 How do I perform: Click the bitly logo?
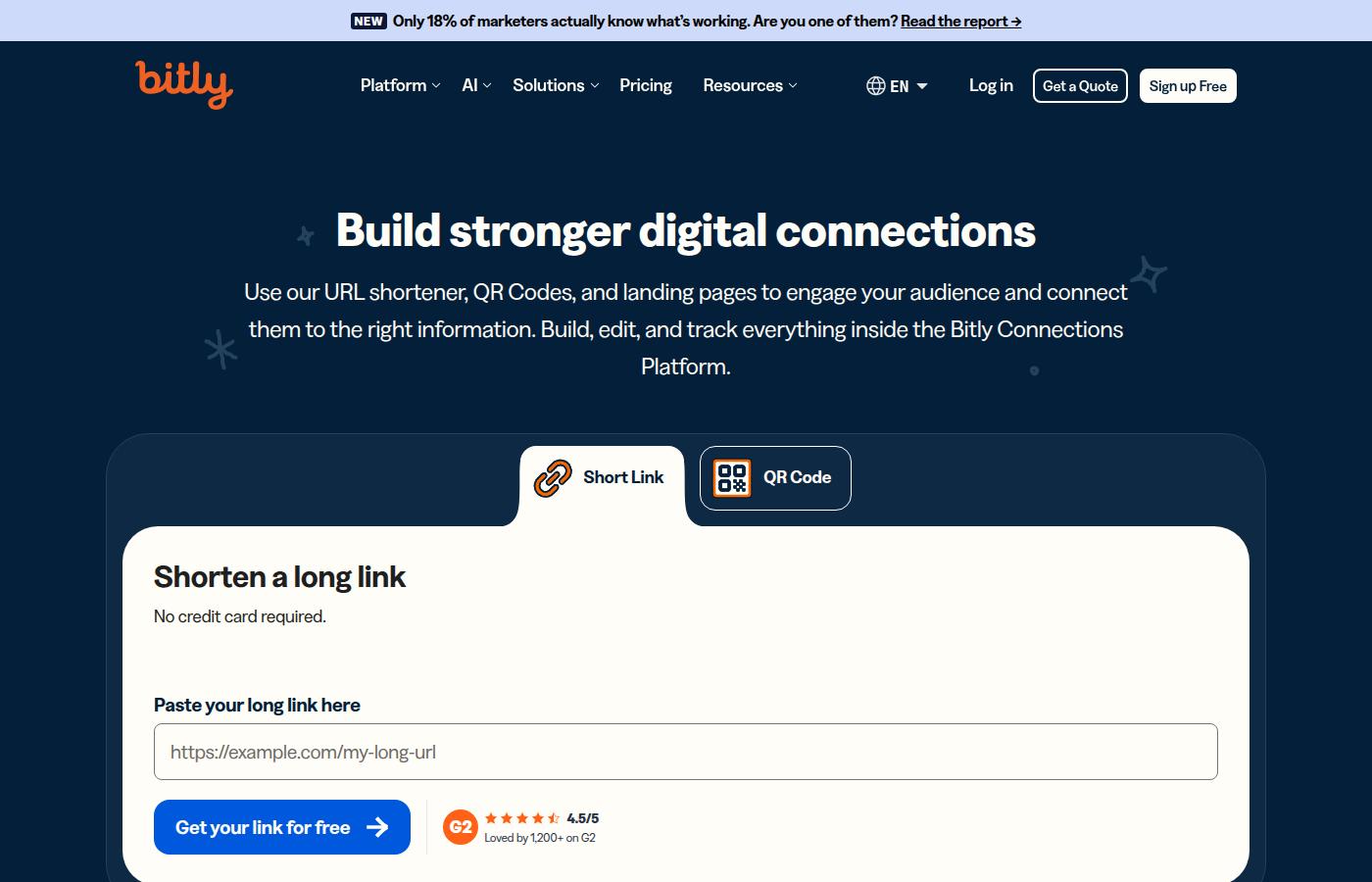point(184,84)
